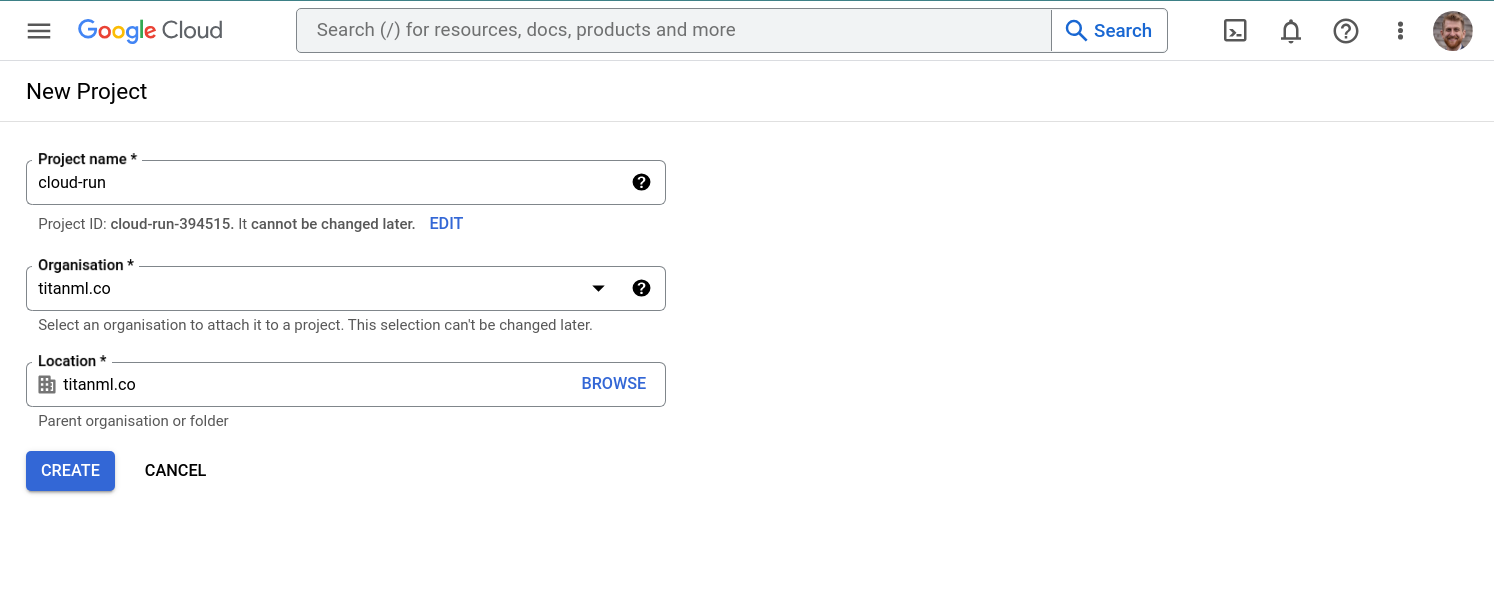Click inside the Project name input field
The image size is (1494, 594).
point(300,182)
